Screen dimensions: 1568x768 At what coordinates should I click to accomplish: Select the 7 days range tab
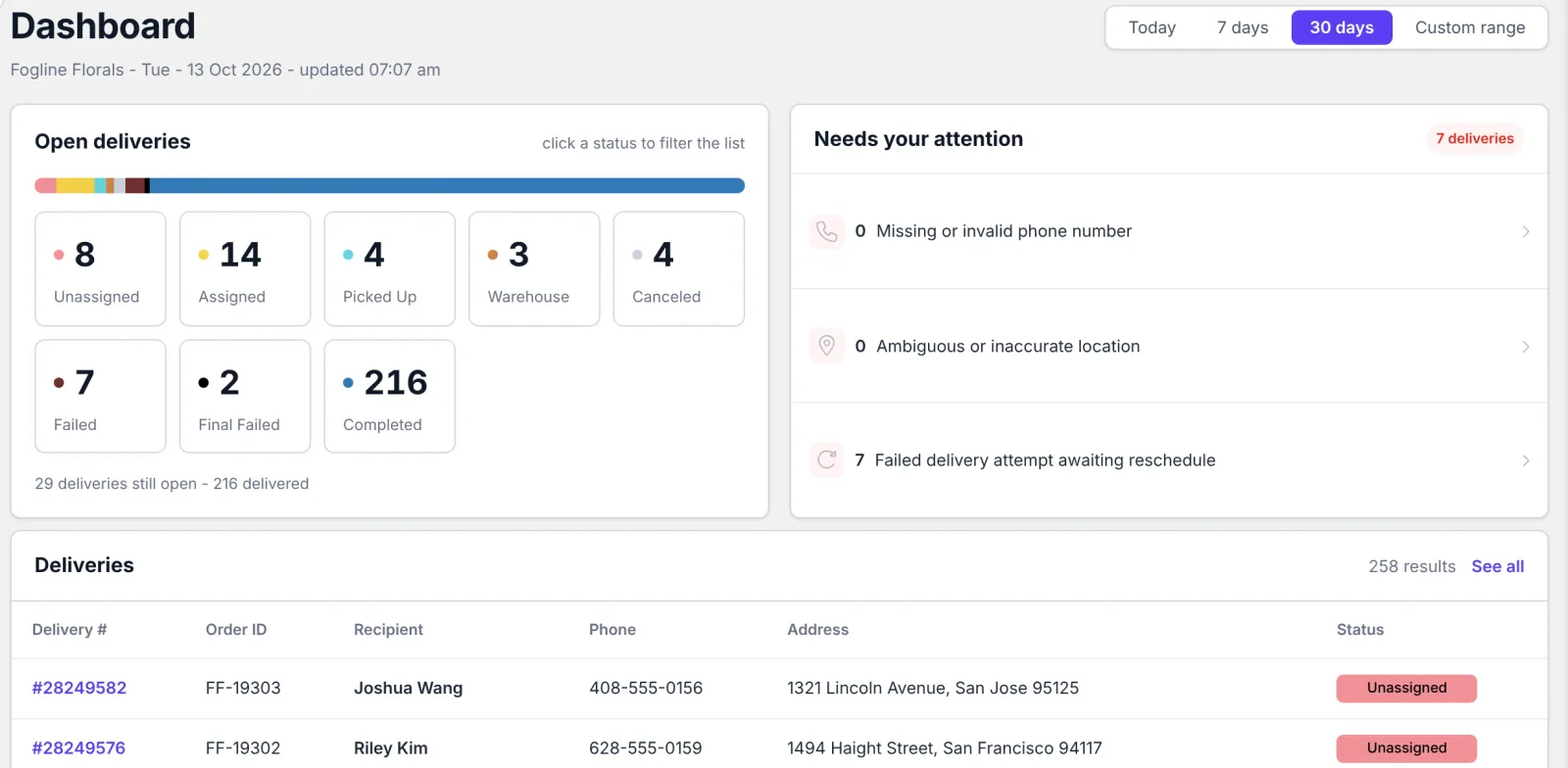coord(1243,27)
